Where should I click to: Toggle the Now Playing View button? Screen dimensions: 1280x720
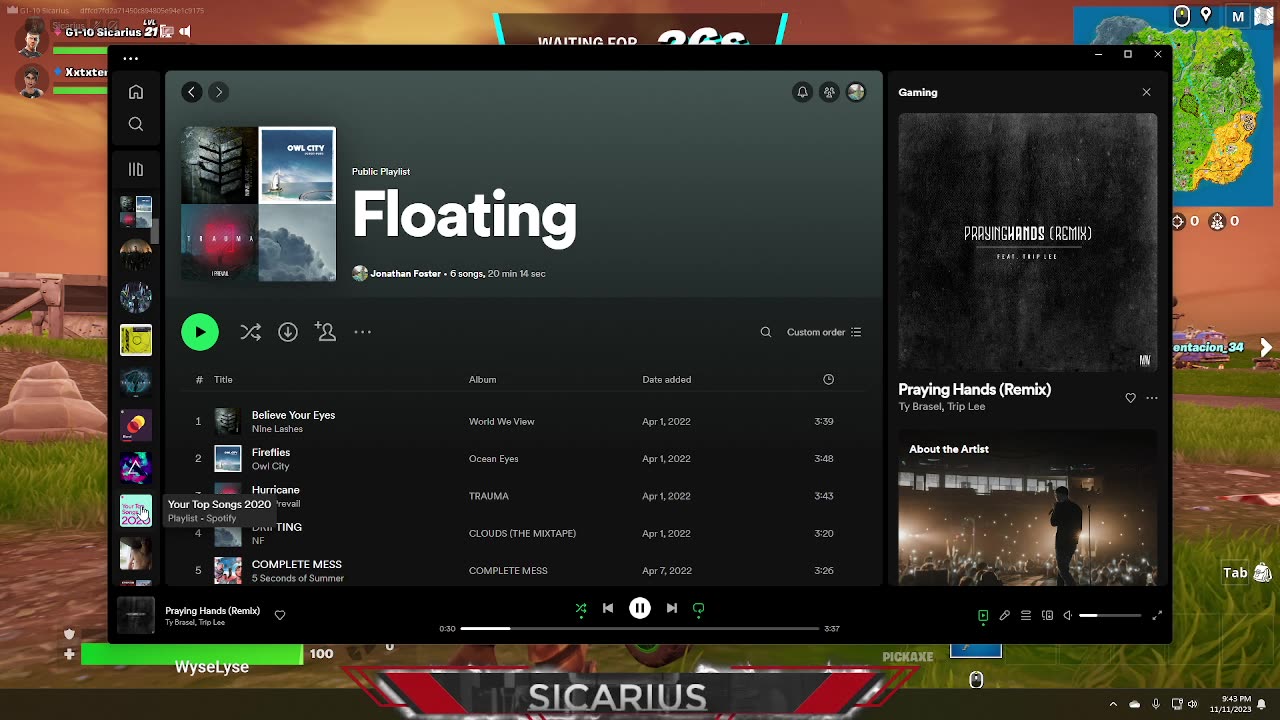[x=983, y=616]
